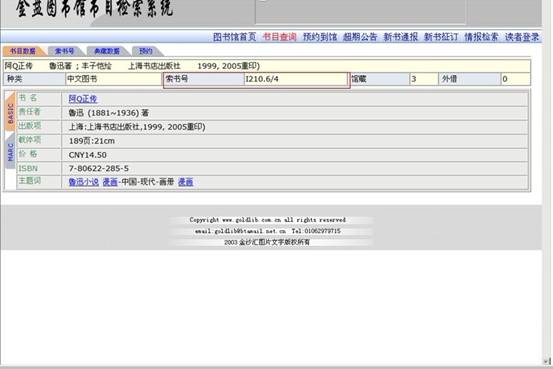Open 新书征订 from the navigation bar
Image resolution: width=553 pixels, height=369 pixels.
click(x=441, y=37)
